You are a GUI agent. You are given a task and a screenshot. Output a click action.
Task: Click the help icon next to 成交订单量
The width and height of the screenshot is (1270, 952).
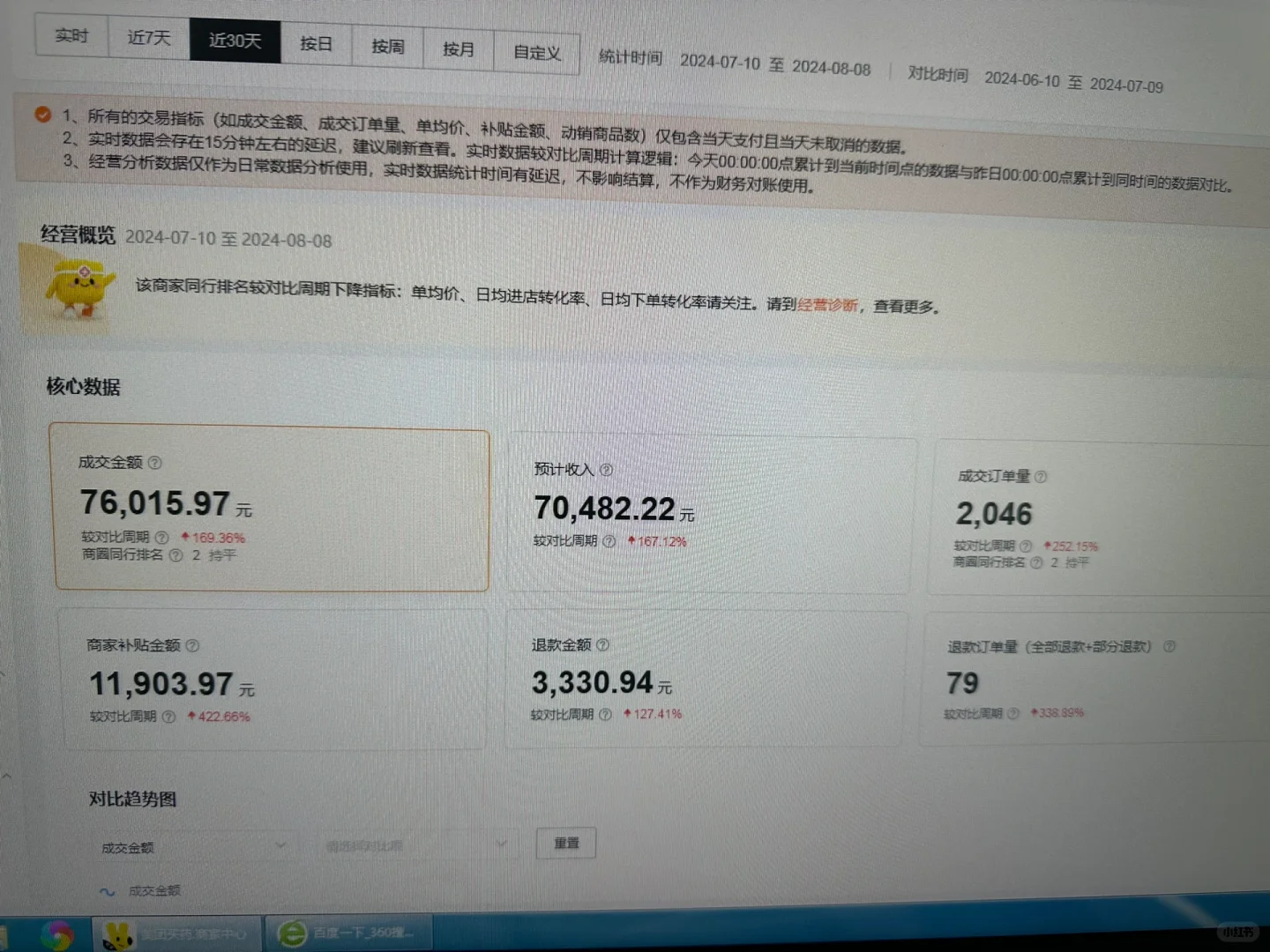pos(1041,476)
